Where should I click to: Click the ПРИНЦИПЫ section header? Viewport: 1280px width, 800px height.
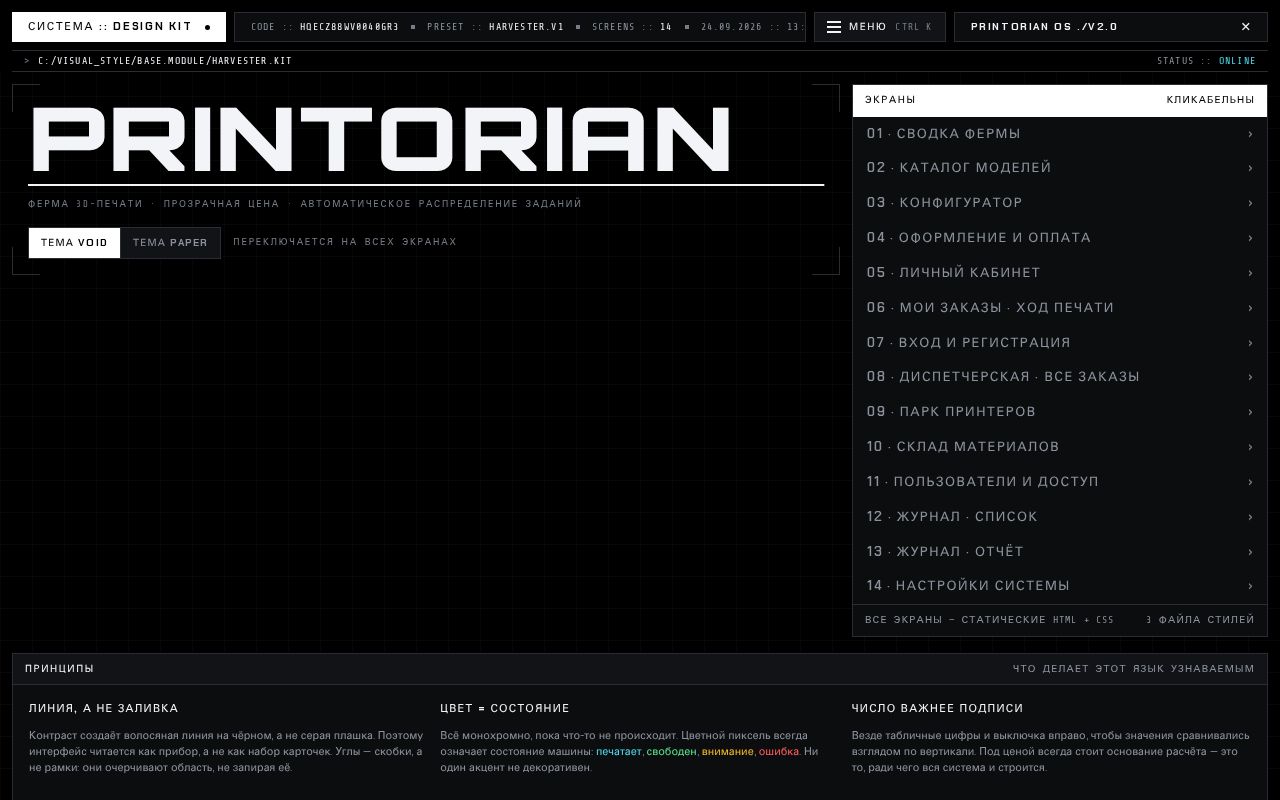coord(640,669)
